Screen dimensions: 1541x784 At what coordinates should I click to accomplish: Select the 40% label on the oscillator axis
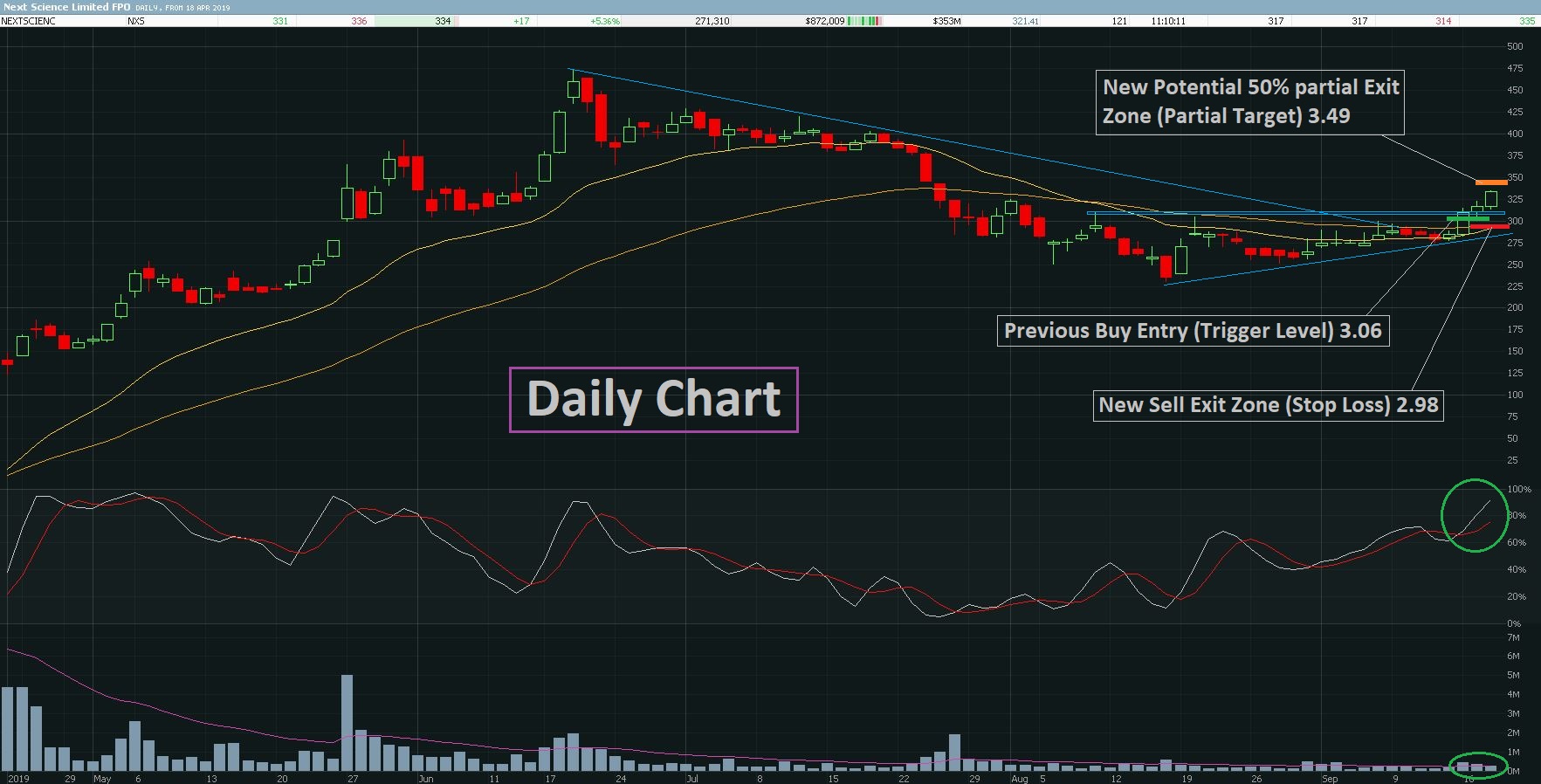click(x=1517, y=569)
